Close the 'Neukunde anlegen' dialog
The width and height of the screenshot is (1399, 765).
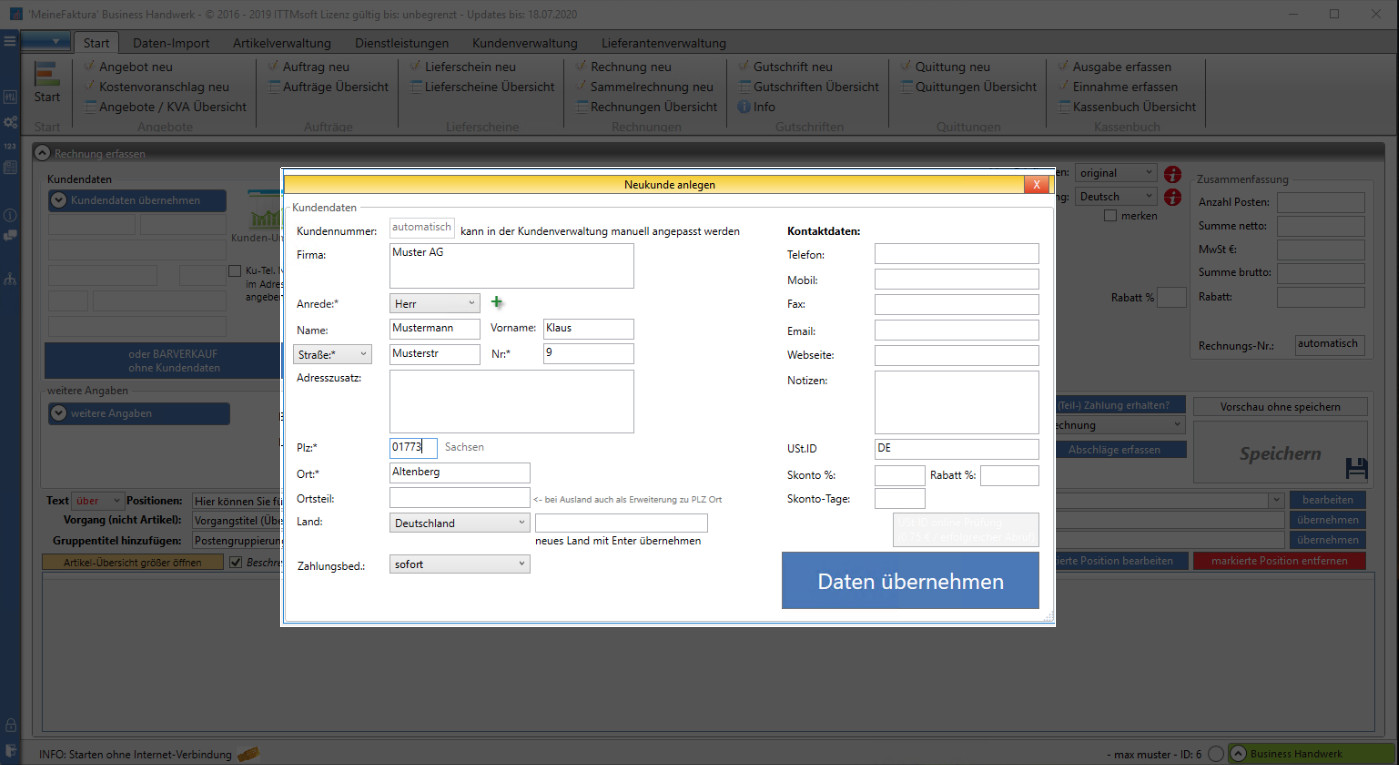(x=1037, y=185)
